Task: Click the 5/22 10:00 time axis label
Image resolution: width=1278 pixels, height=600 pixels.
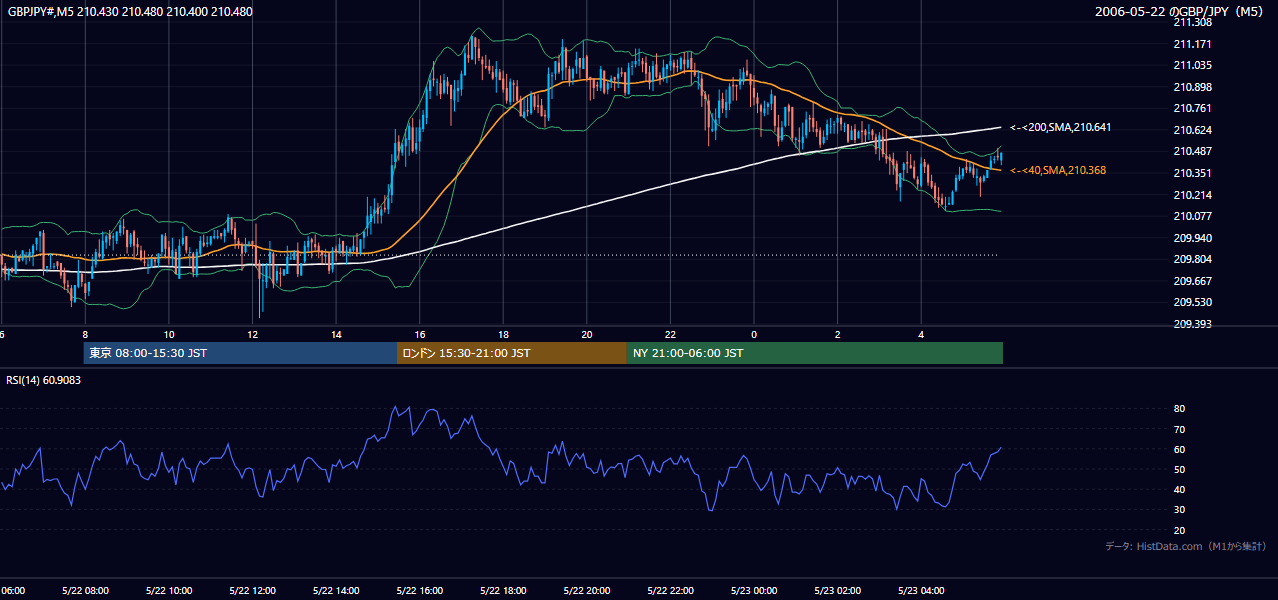Action: point(168,591)
